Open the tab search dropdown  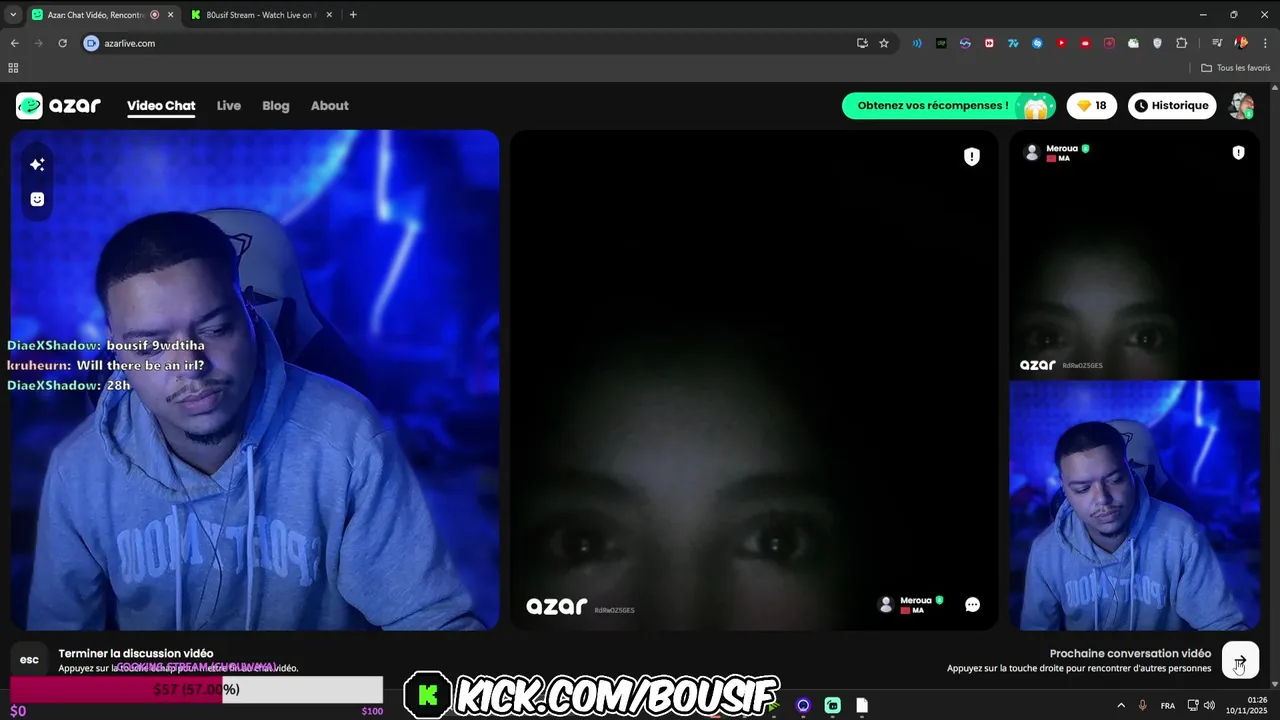coord(13,15)
